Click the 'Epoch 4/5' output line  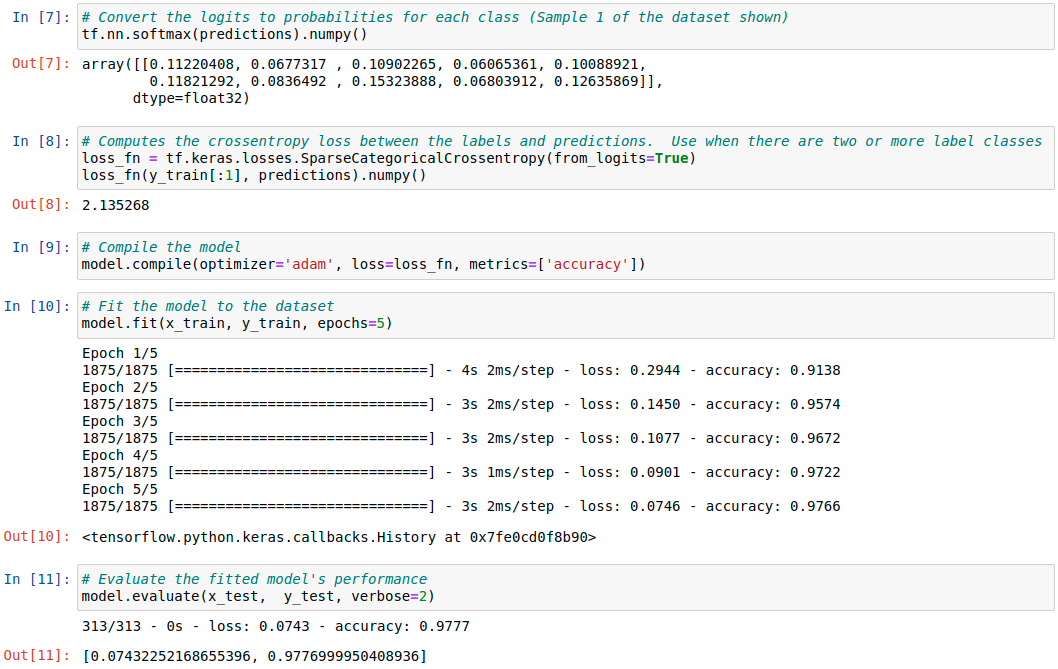pyautogui.click(x=119, y=456)
